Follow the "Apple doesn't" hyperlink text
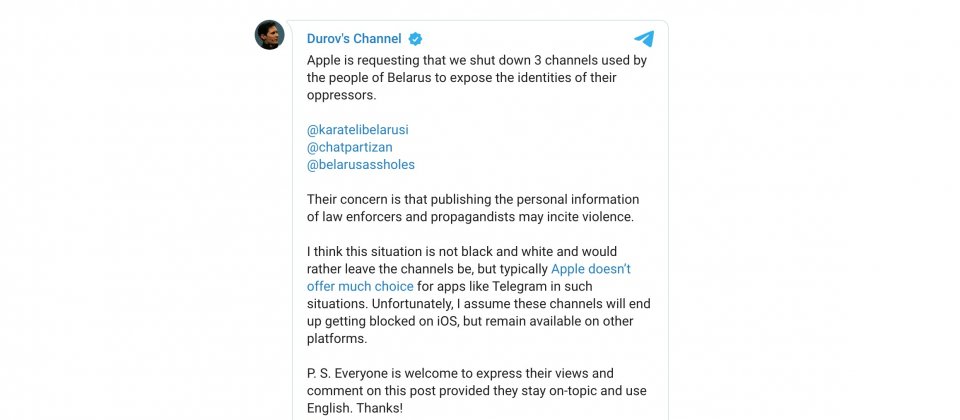Viewport: 960px width, 420px height. pos(591,269)
